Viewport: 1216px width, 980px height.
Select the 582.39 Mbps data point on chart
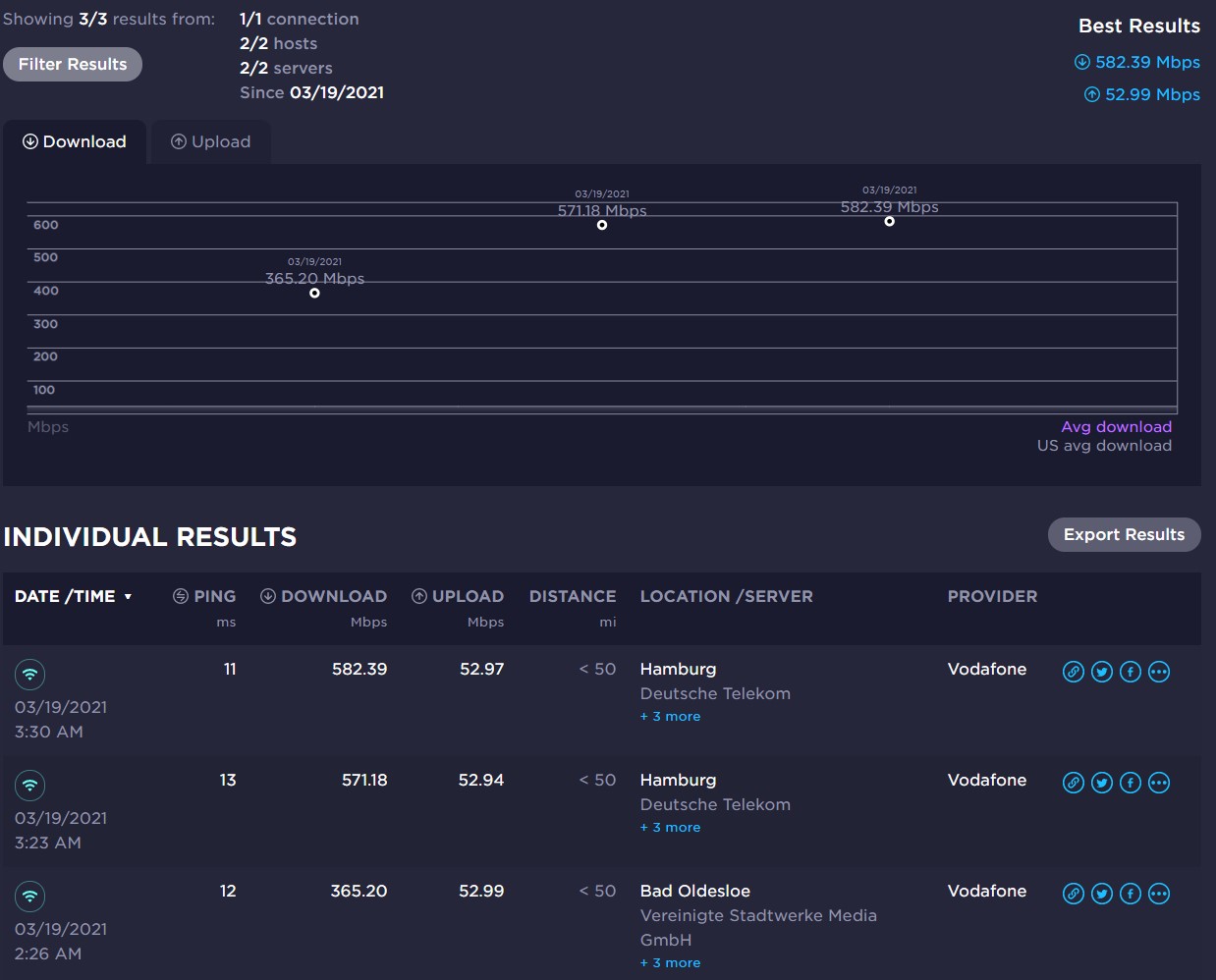(x=889, y=221)
